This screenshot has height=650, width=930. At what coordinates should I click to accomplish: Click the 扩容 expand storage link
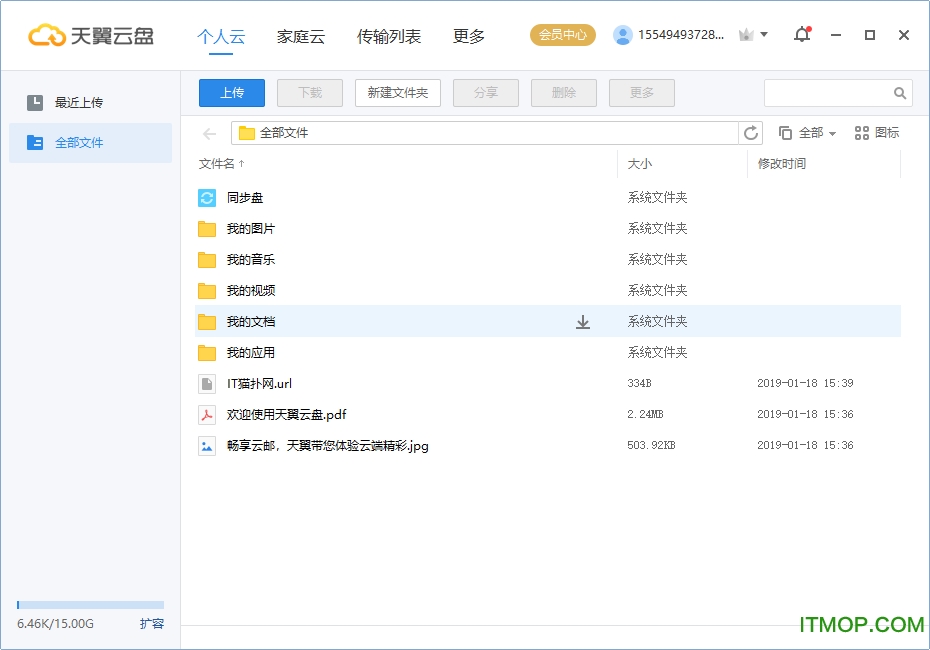coord(152,624)
